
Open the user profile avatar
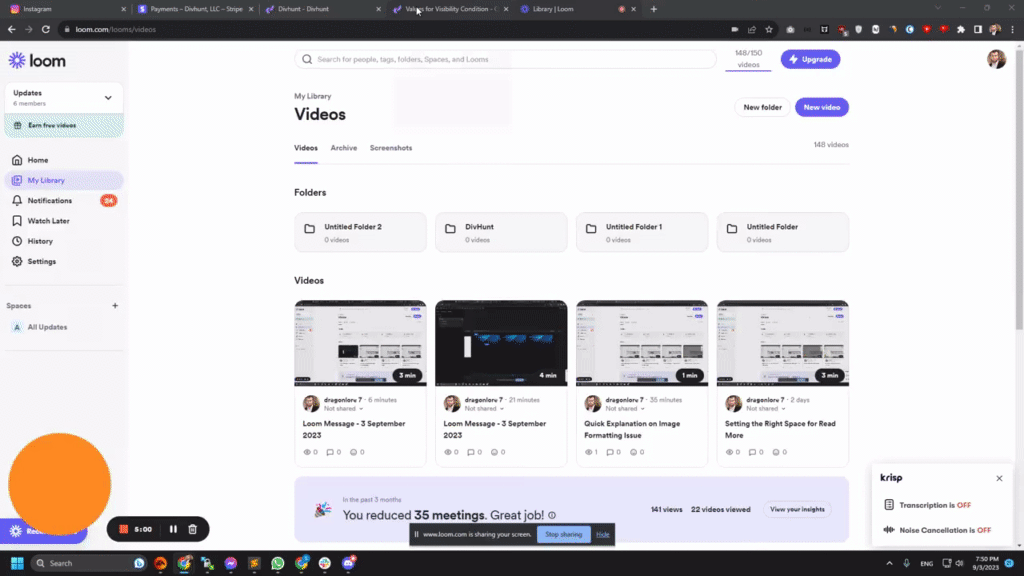pos(996,59)
